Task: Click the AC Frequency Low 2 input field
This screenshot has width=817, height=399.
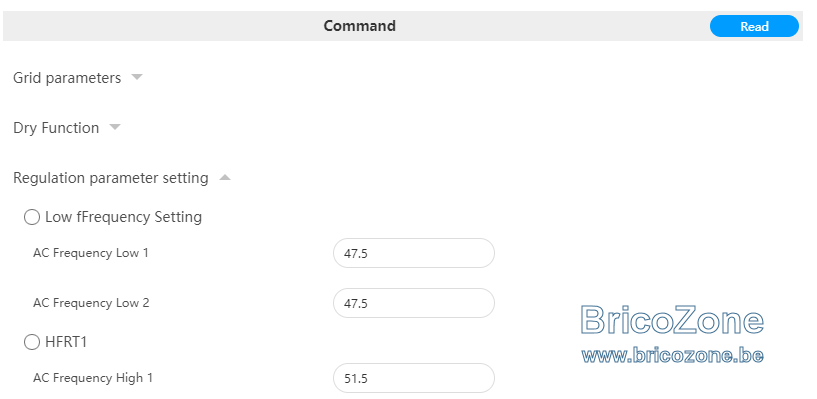Action: coord(414,303)
